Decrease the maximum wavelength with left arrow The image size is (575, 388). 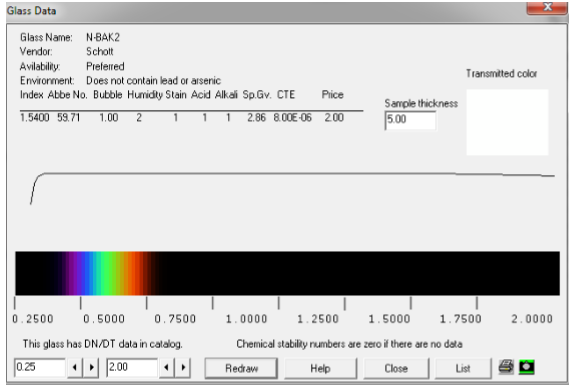click(x=166, y=367)
